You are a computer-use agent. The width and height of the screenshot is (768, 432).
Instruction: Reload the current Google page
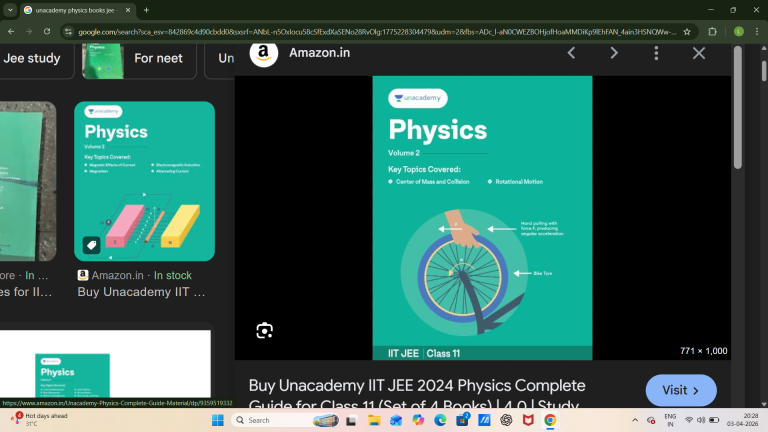coord(47,31)
